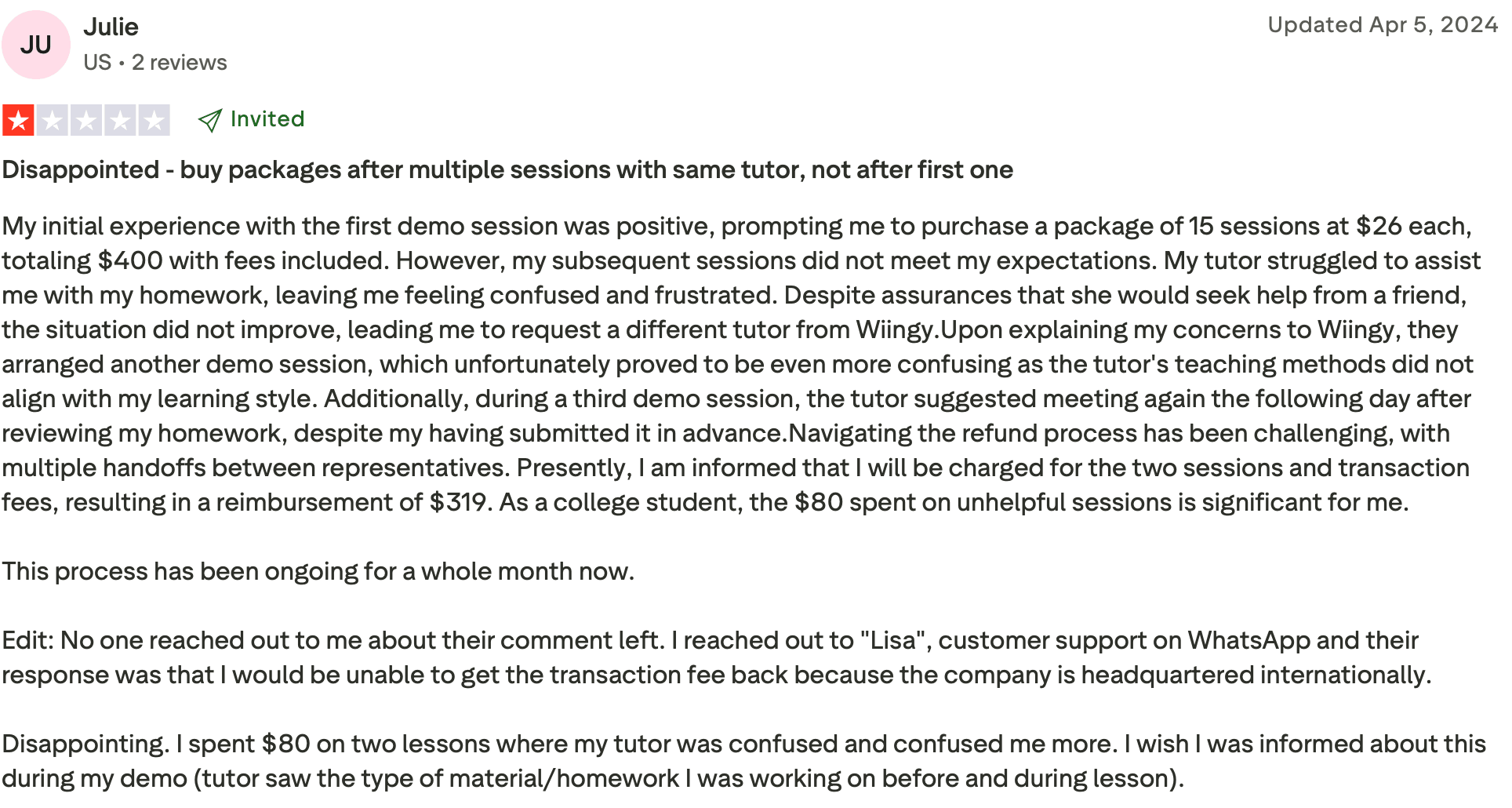The width and height of the screenshot is (1512, 808).
Task: Click the red filled first star
Action: point(18,120)
